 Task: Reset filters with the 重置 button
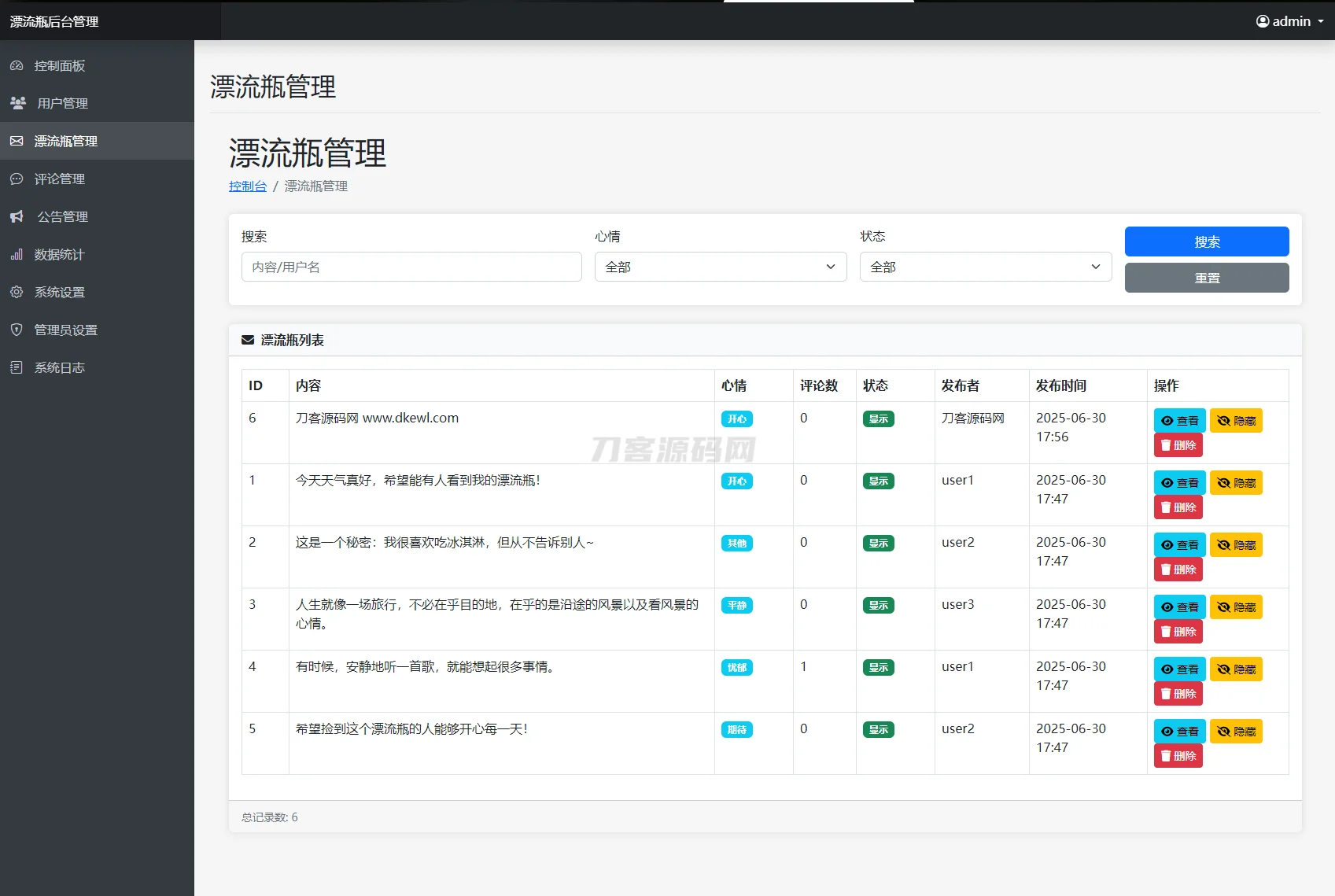click(1206, 277)
